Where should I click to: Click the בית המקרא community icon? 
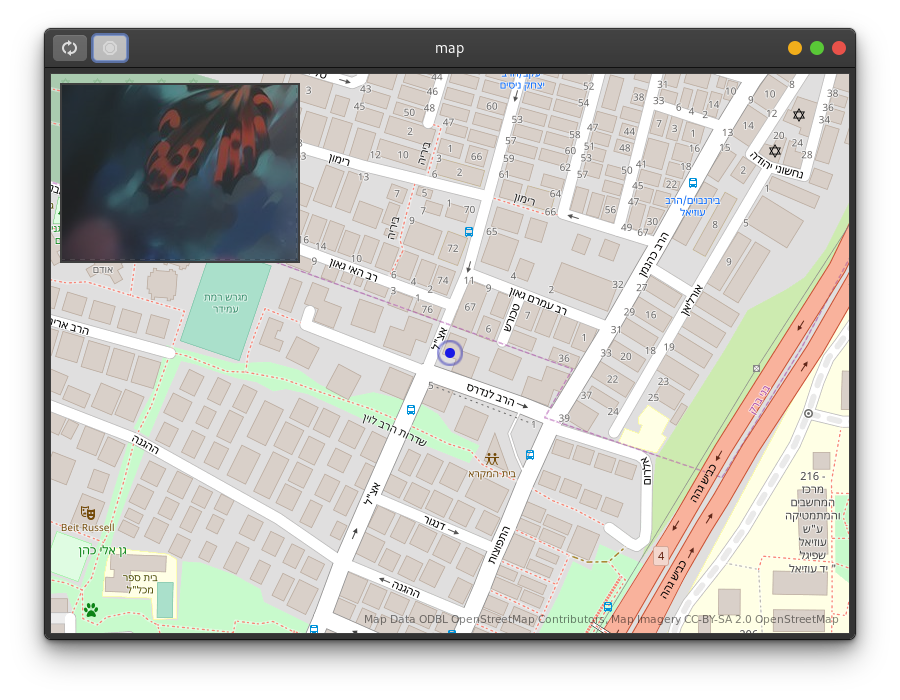pos(491,459)
